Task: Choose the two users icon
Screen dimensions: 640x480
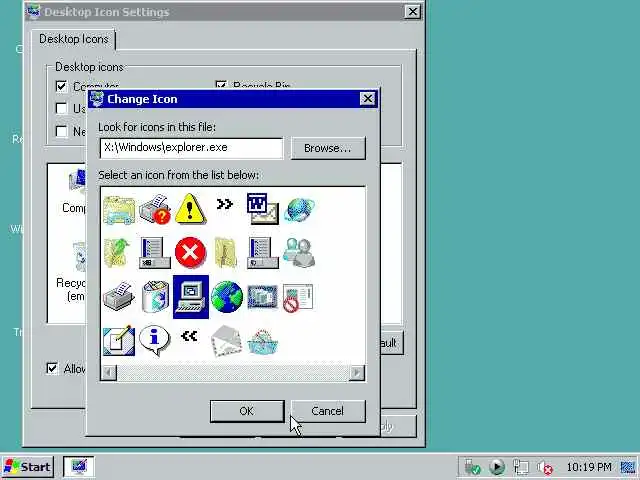Action: [x=299, y=253]
